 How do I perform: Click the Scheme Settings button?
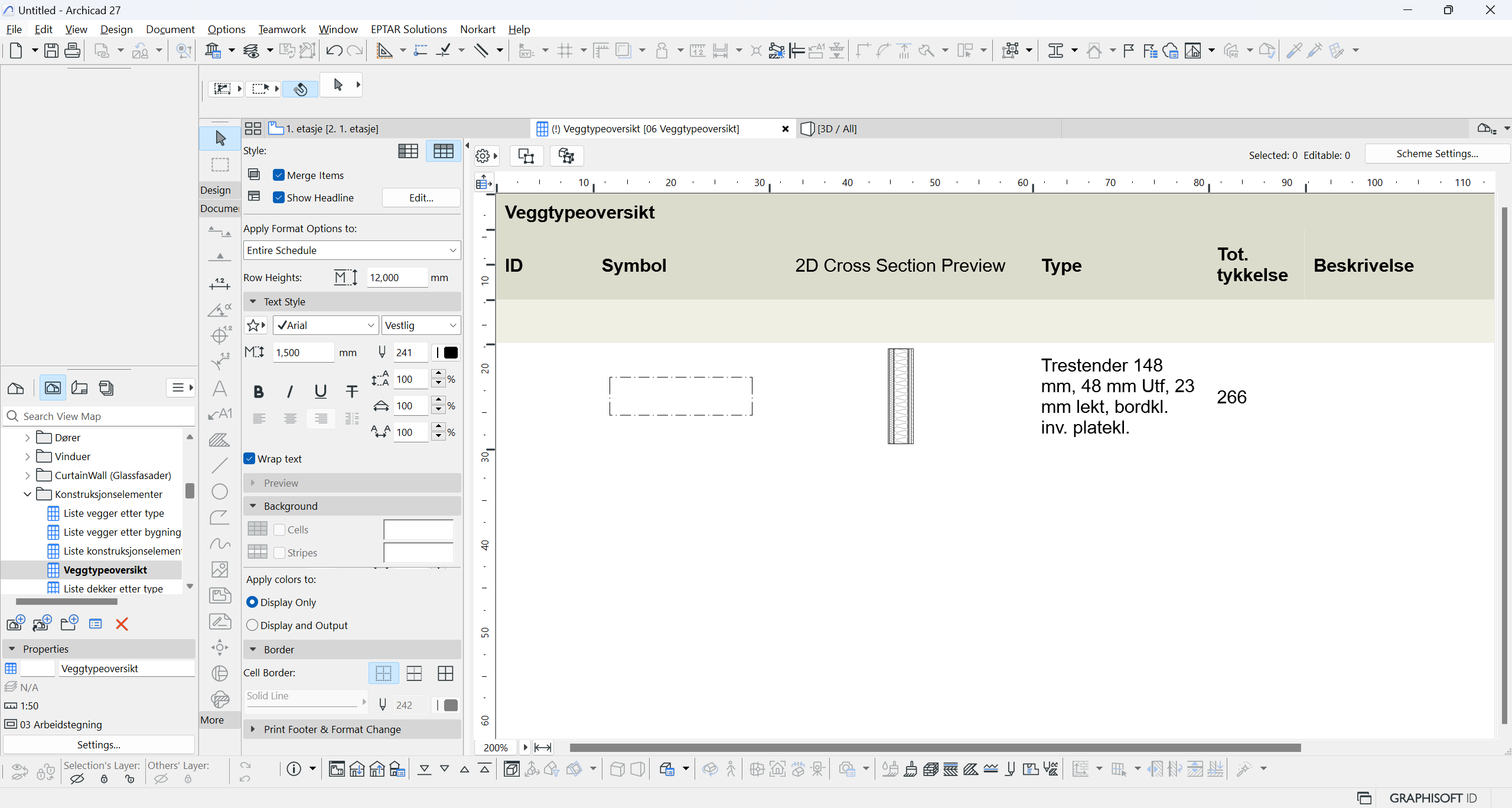click(1436, 154)
